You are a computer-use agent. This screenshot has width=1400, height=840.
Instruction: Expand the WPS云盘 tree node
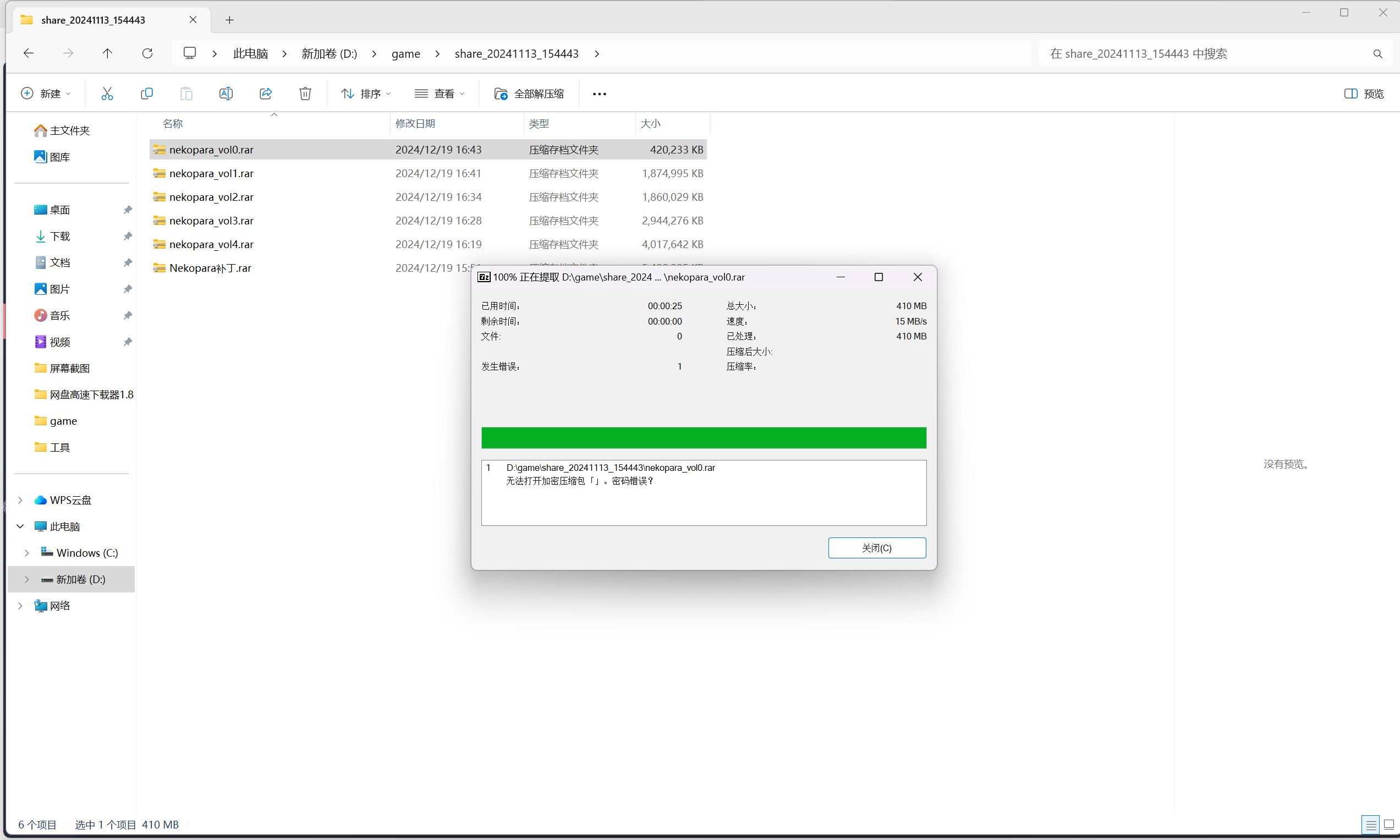(20, 501)
